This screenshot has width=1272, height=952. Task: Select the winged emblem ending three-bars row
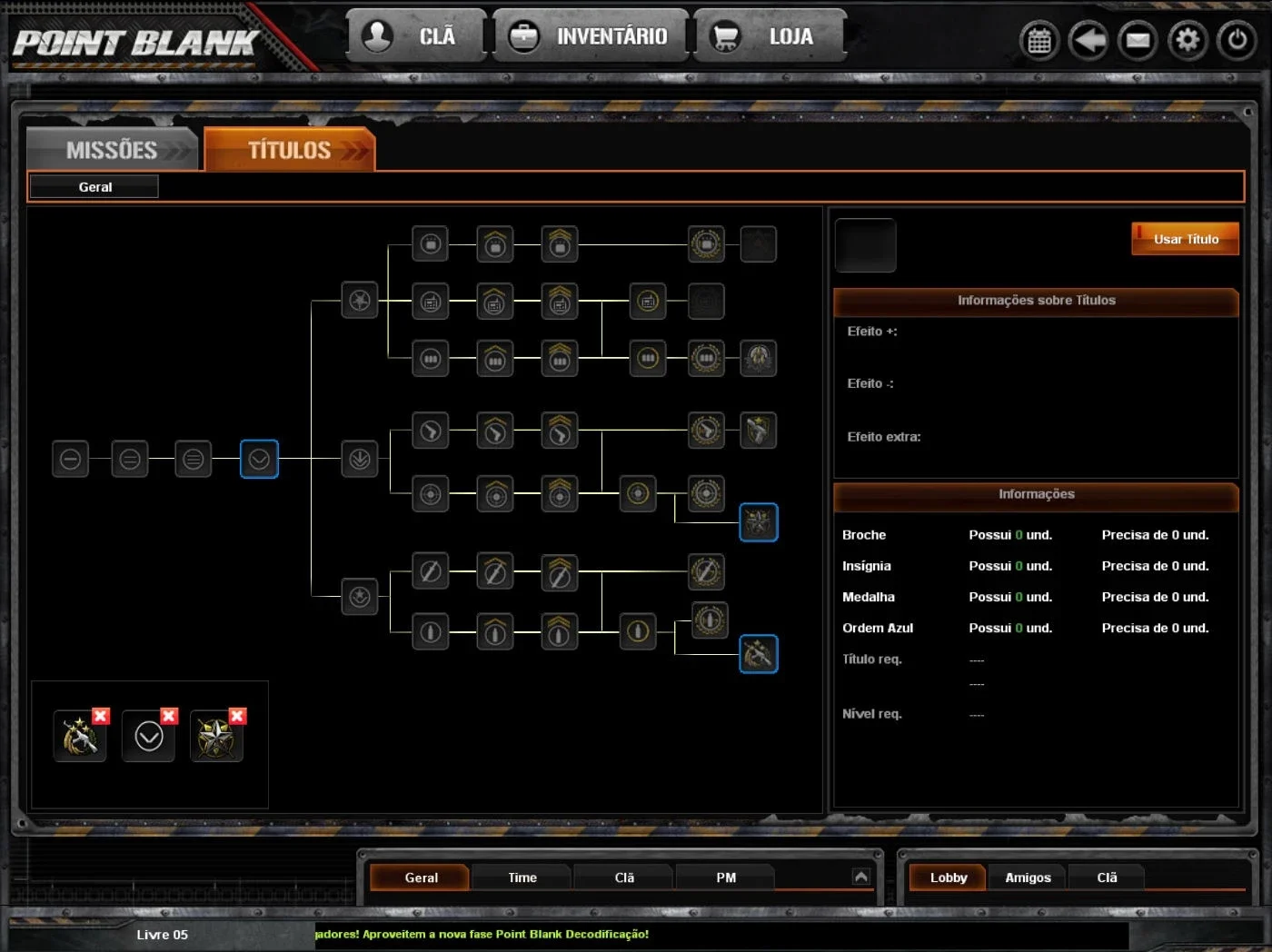tap(758, 359)
